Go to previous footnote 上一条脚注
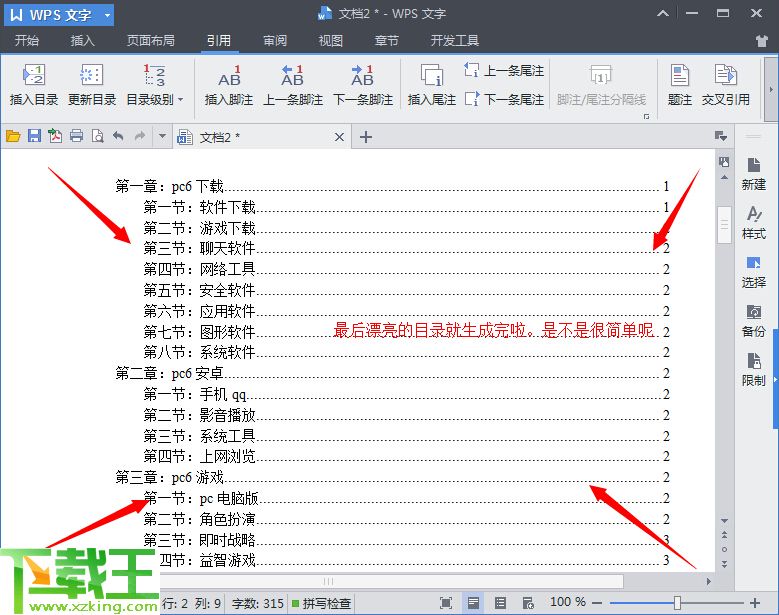779x615 pixels. coord(293,85)
